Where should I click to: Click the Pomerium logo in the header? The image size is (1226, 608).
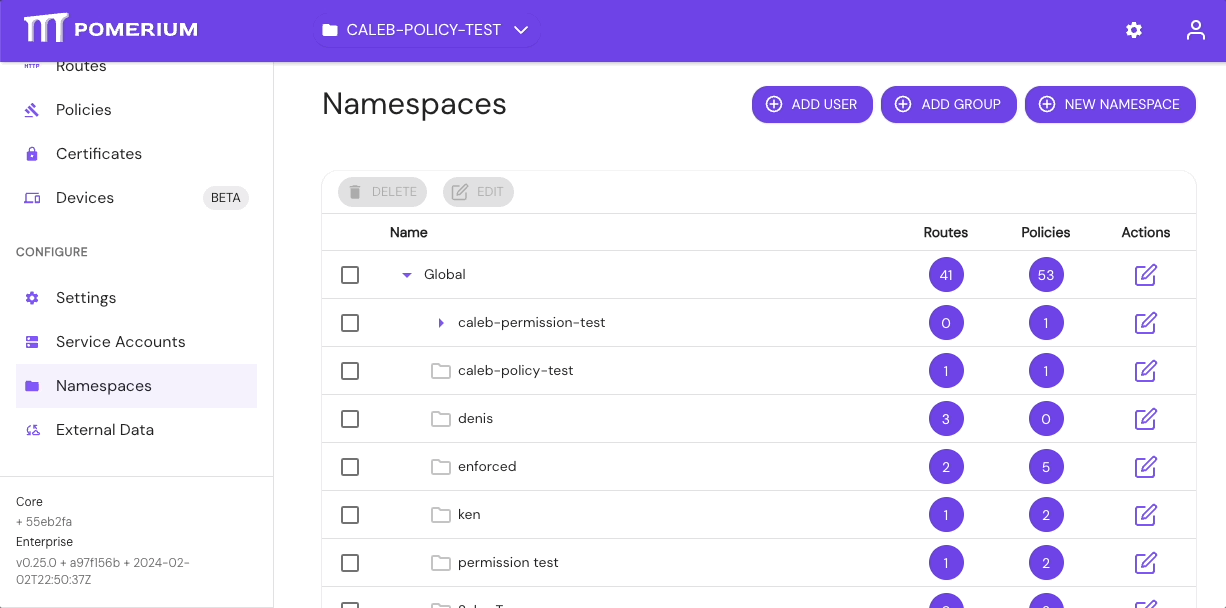[x=110, y=29]
